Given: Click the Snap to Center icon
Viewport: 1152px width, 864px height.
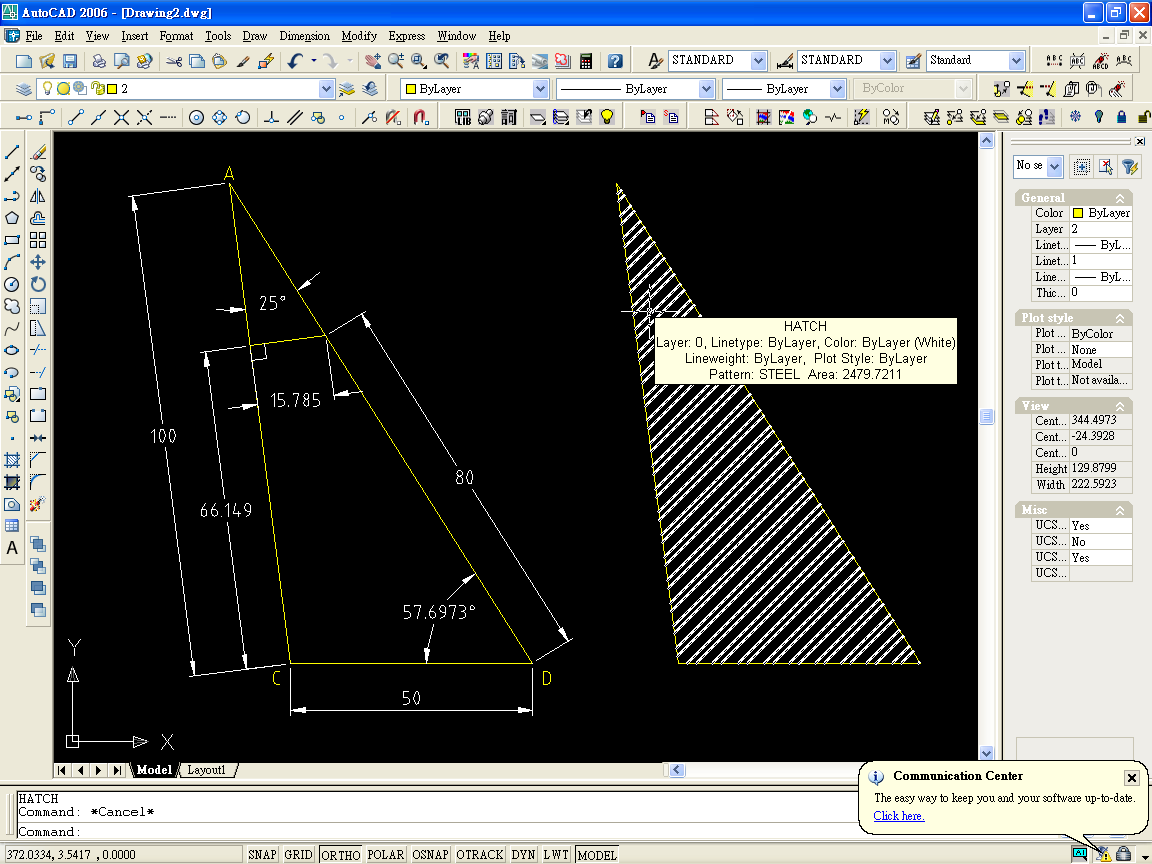Looking at the screenshot, I should tap(196, 118).
